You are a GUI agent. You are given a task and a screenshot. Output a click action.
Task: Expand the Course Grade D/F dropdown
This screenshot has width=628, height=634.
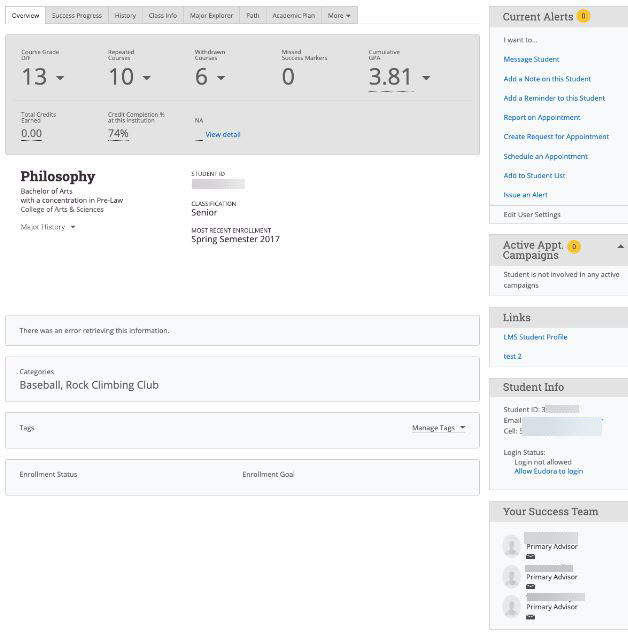[x=60, y=78]
